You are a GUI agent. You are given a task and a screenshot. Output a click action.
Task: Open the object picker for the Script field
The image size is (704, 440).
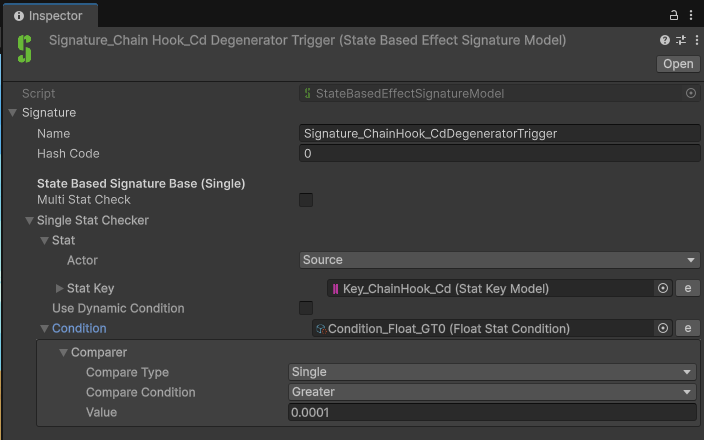click(x=691, y=93)
